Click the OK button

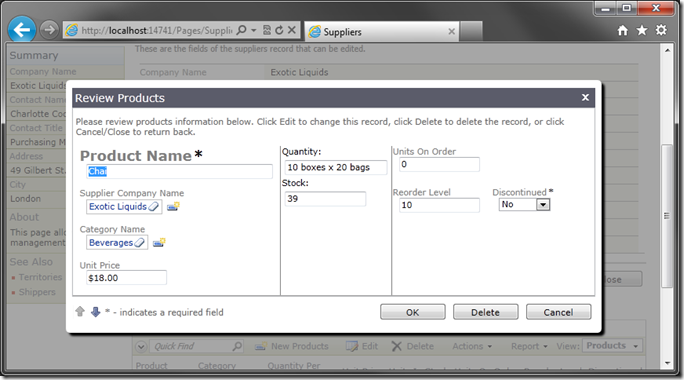413,312
